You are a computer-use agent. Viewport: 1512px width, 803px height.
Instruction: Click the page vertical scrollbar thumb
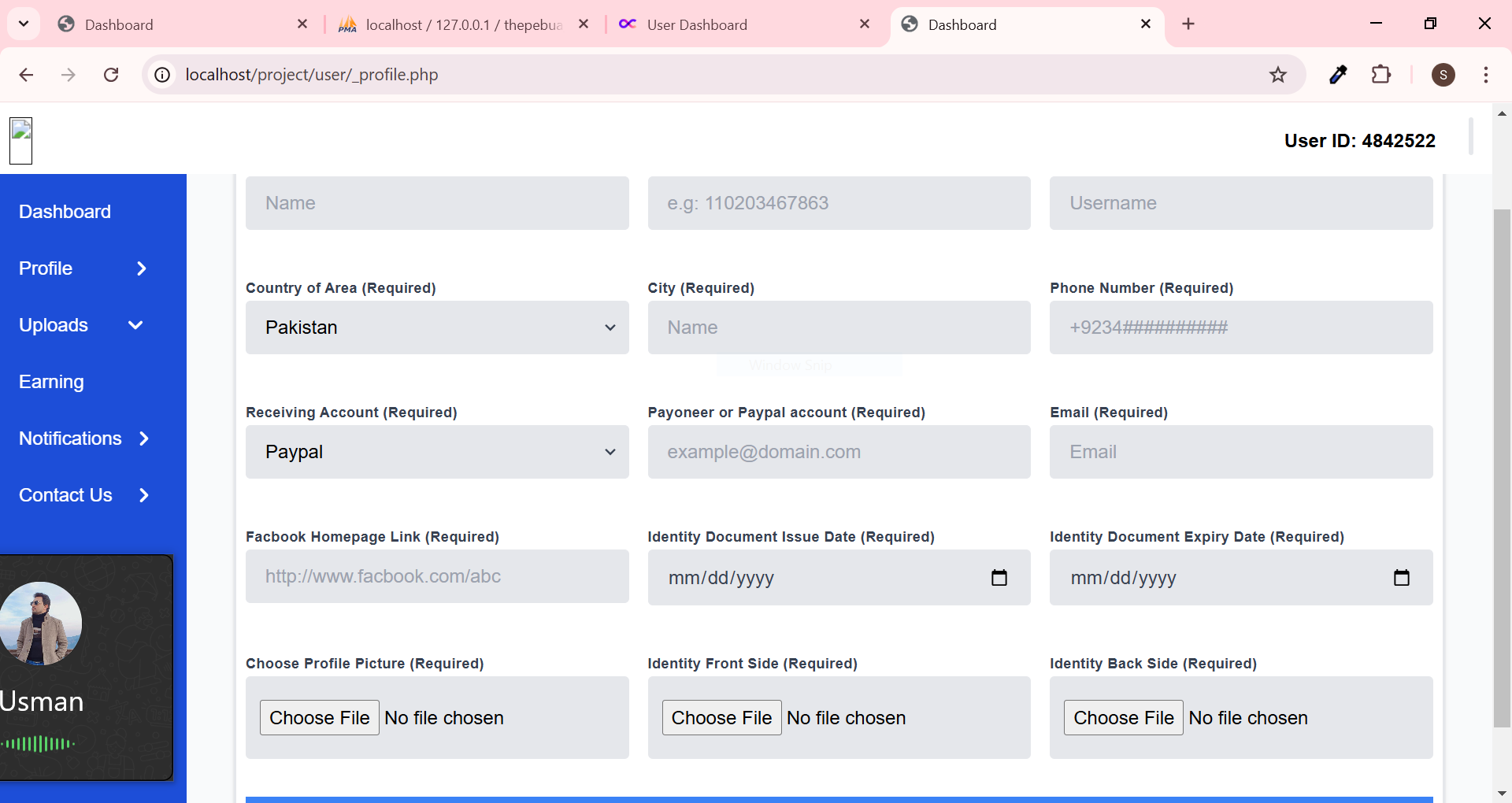click(1502, 468)
